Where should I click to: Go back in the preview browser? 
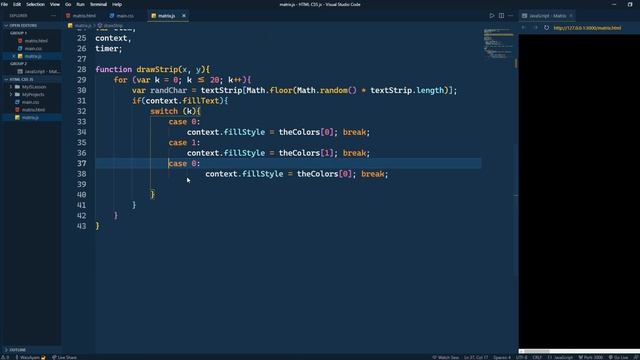(524, 28)
